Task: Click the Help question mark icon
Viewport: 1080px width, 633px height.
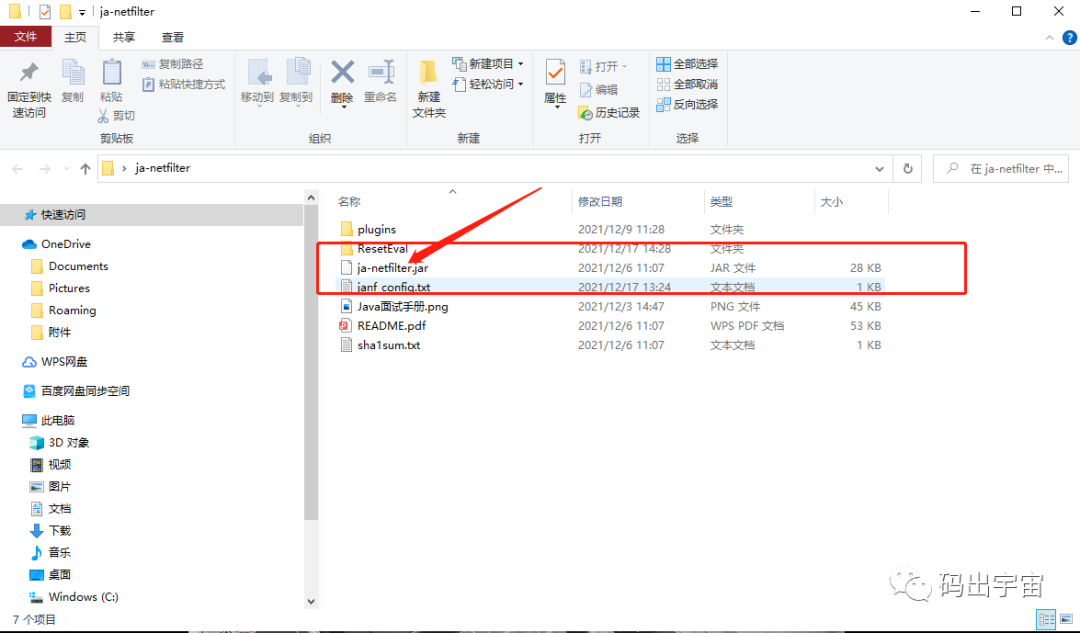Action: click(x=1070, y=38)
